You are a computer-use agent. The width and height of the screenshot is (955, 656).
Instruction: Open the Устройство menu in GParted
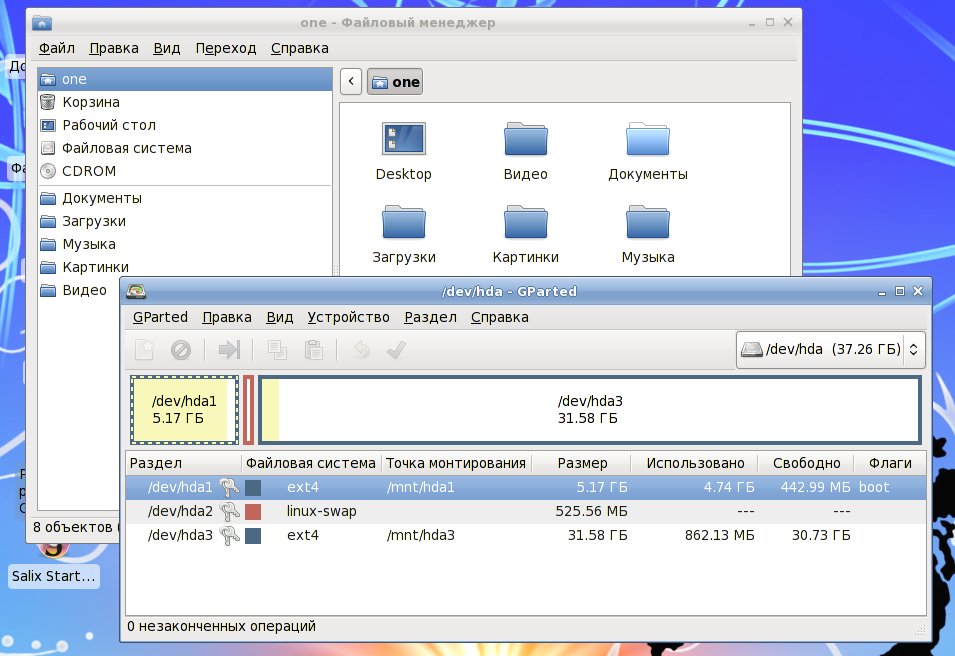[x=348, y=317]
